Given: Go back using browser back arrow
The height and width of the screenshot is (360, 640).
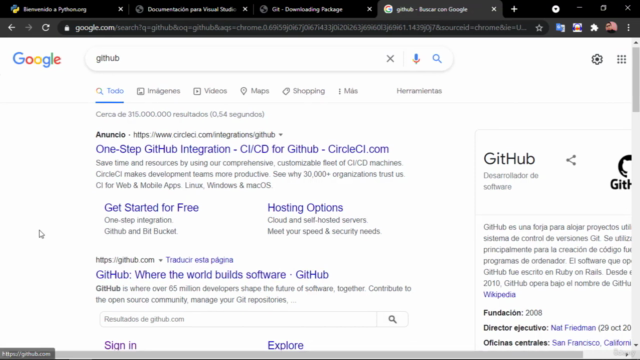Looking at the screenshot, I should (11, 28).
